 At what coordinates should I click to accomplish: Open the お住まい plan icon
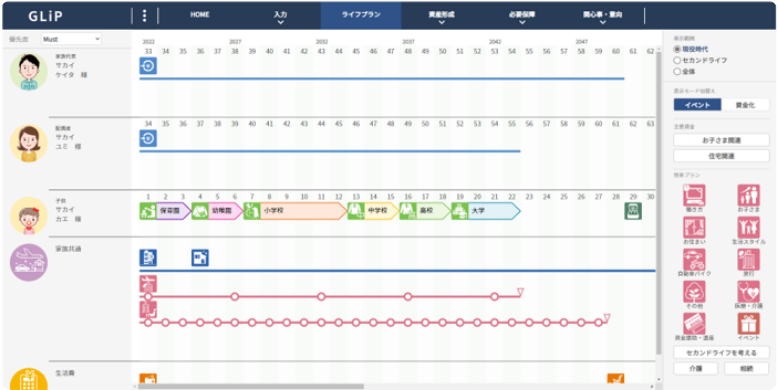tap(694, 227)
